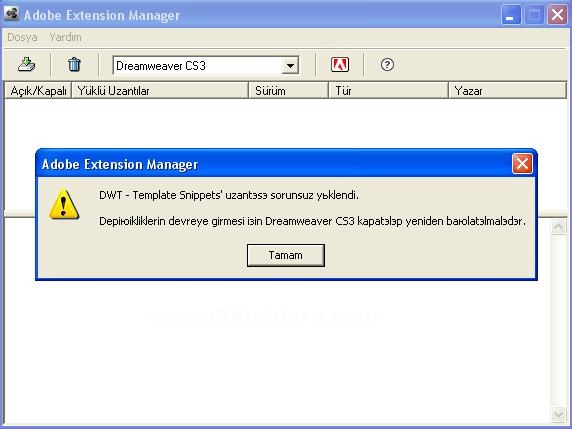Screen dimensions: 572x429
Task: Click the question mark help icon
Action: (x=387, y=65)
